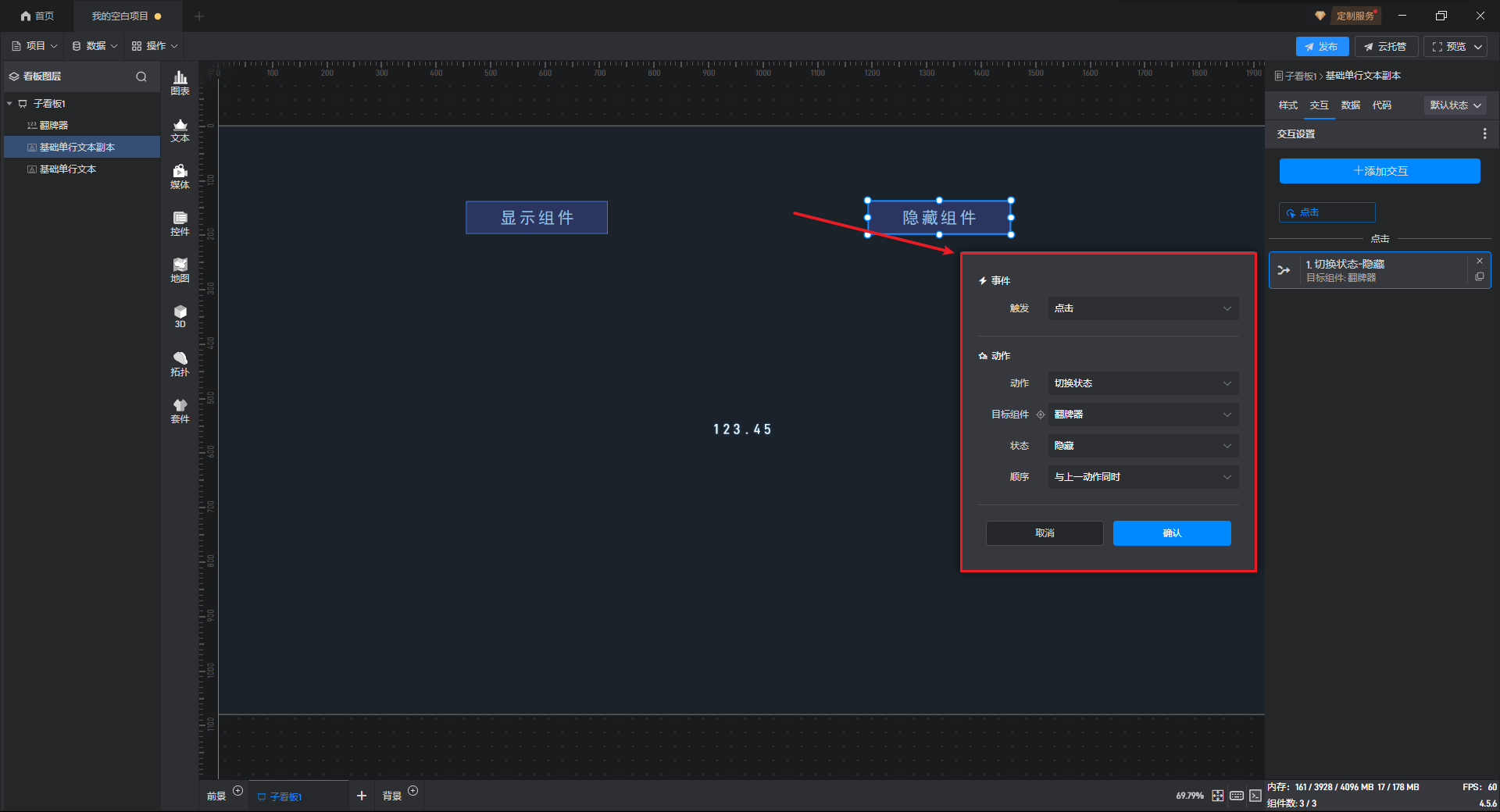Delete the 切换状态-隐藏 interaction item
1500x812 pixels.
pyautogui.click(x=1479, y=261)
